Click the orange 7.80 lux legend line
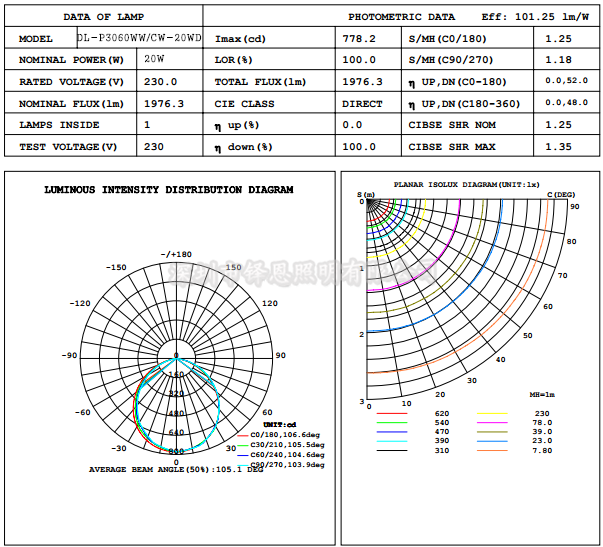 coord(492,450)
